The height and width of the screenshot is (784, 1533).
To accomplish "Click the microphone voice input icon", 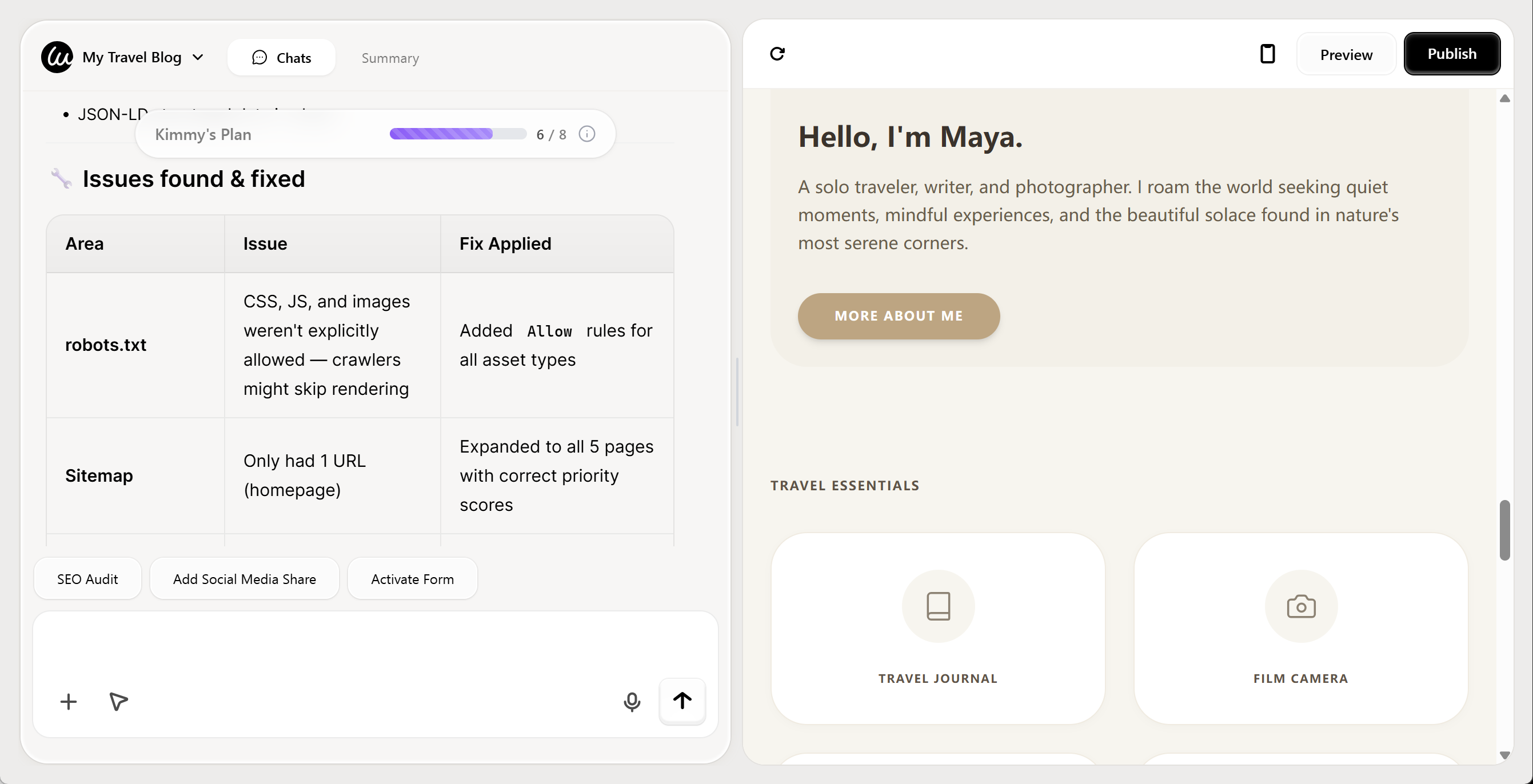I will pyautogui.click(x=632, y=701).
